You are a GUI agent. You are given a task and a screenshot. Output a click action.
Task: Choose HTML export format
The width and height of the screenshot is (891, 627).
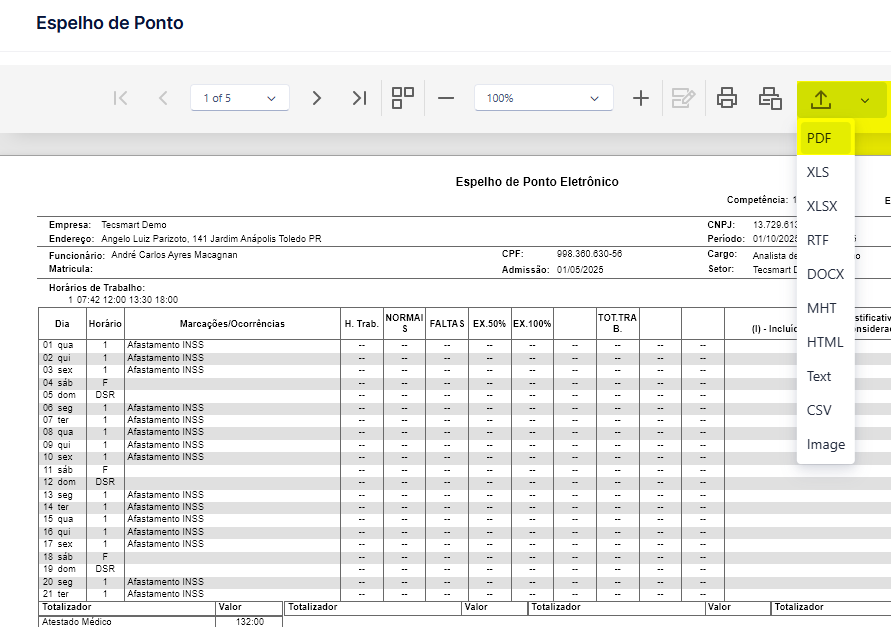(x=826, y=342)
